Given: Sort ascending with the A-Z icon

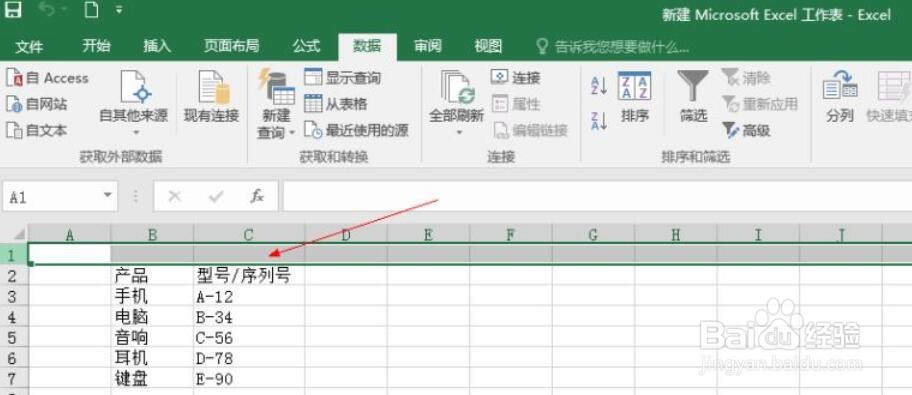Looking at the screenshot, I should tap(599, 86).
